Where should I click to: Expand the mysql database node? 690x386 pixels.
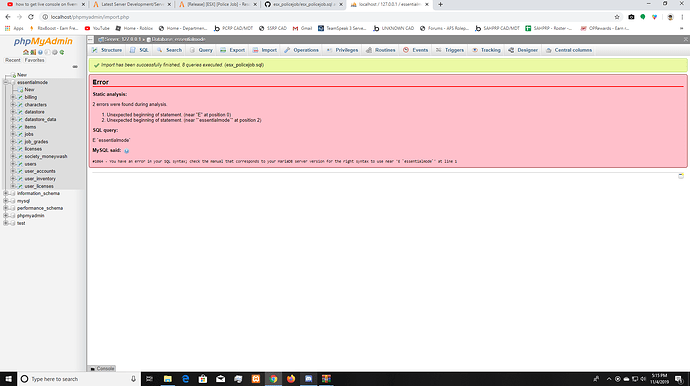(6, 201)
